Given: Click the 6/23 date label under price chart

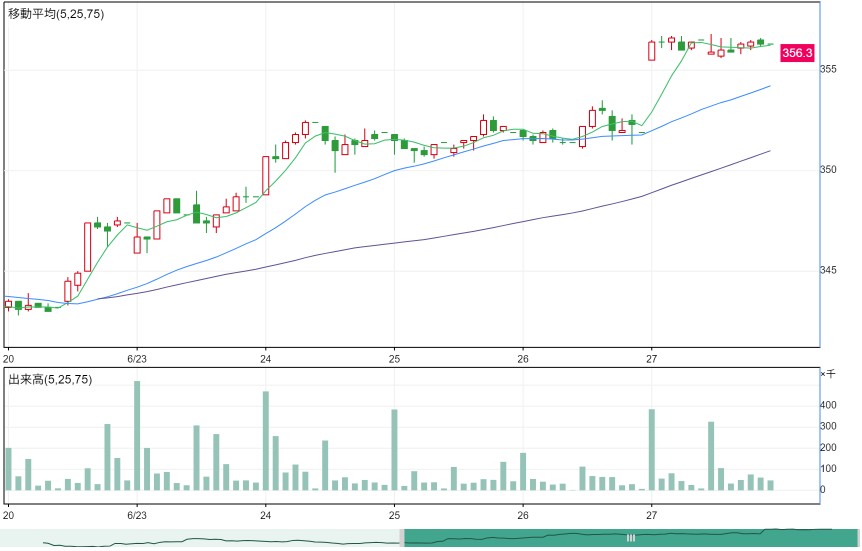Looking at the screenshot, I should point(137,360).
